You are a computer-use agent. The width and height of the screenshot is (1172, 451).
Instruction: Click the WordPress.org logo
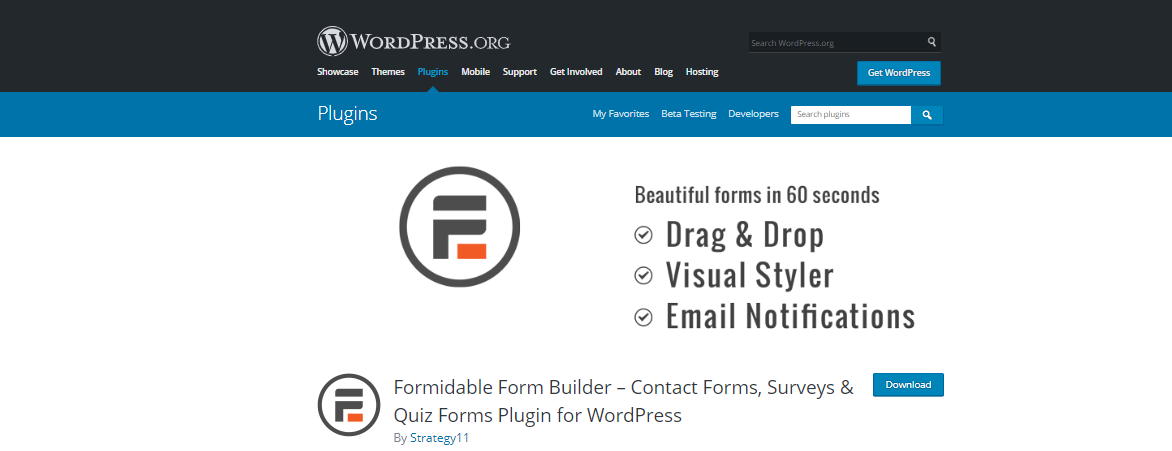[413, 41]
